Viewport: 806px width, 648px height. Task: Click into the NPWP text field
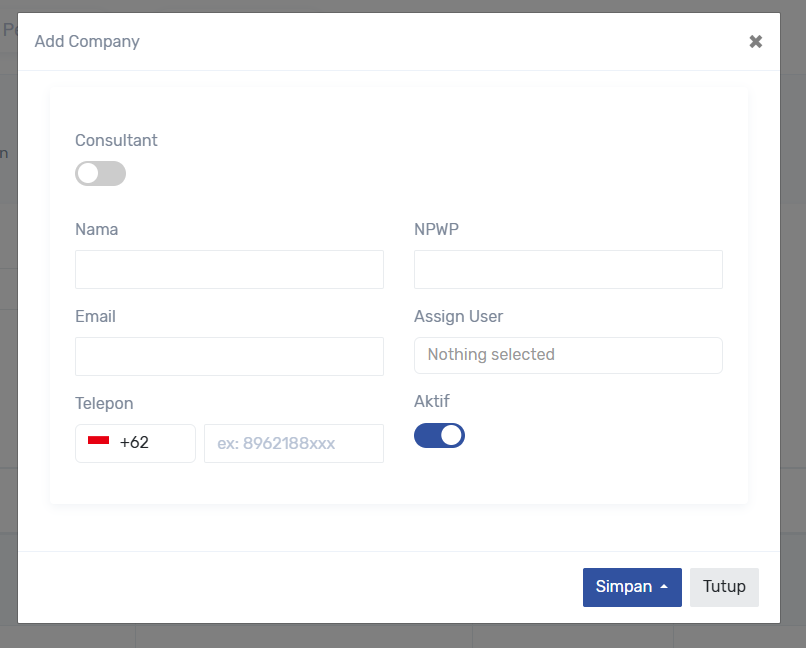pyautogui.click(x=567, y=270)
